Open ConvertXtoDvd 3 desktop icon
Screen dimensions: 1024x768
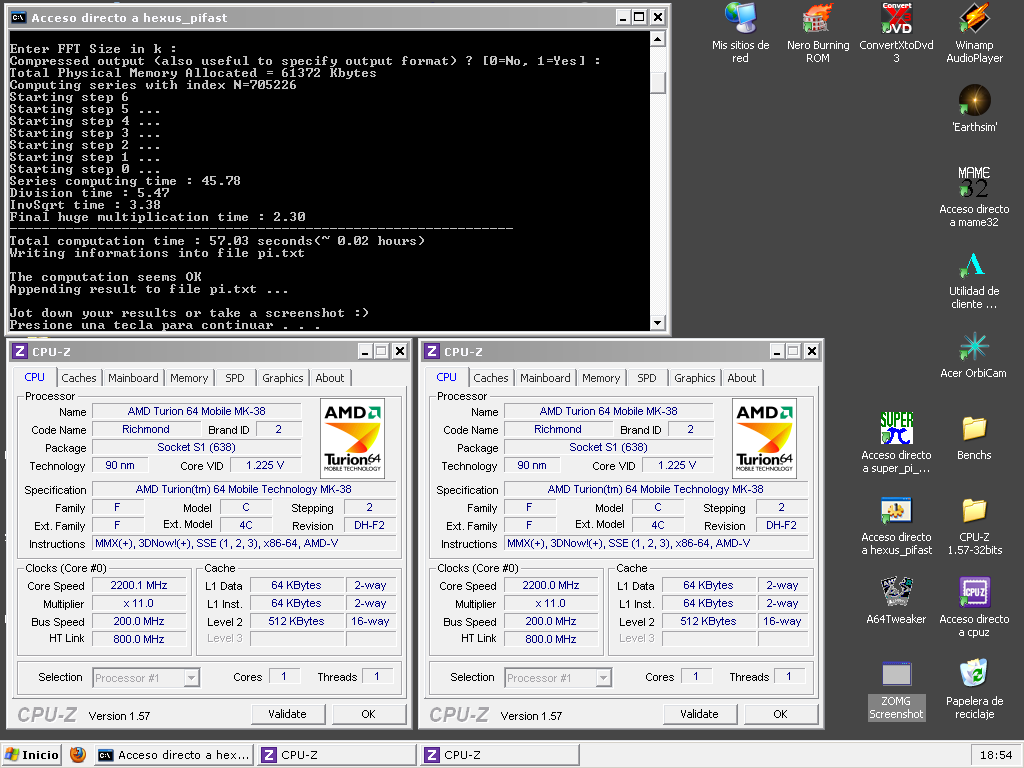pyautogui.click(x=896, y=33)
